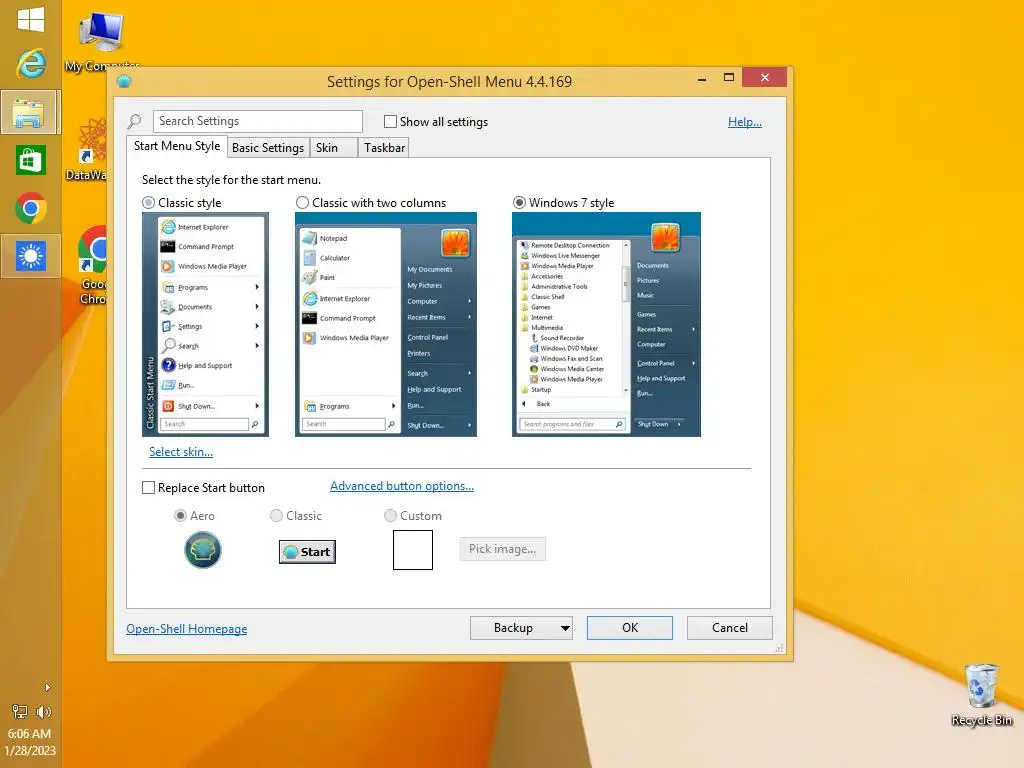Click into the Search Settings field

[x=258, y=121]
